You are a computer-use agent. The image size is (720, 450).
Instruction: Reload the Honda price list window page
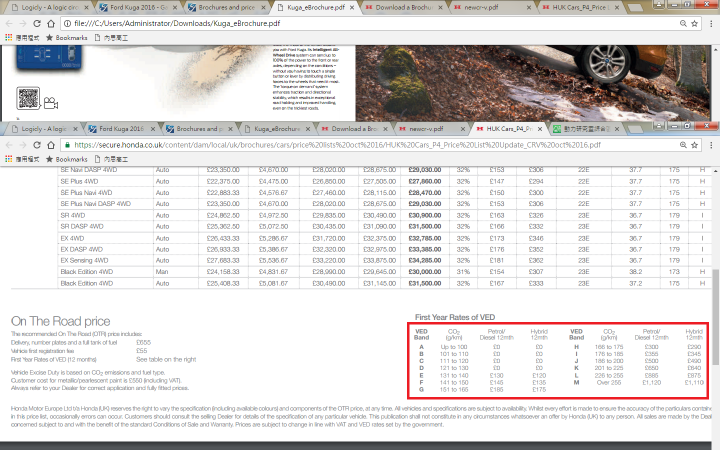[x=37, y=145]
